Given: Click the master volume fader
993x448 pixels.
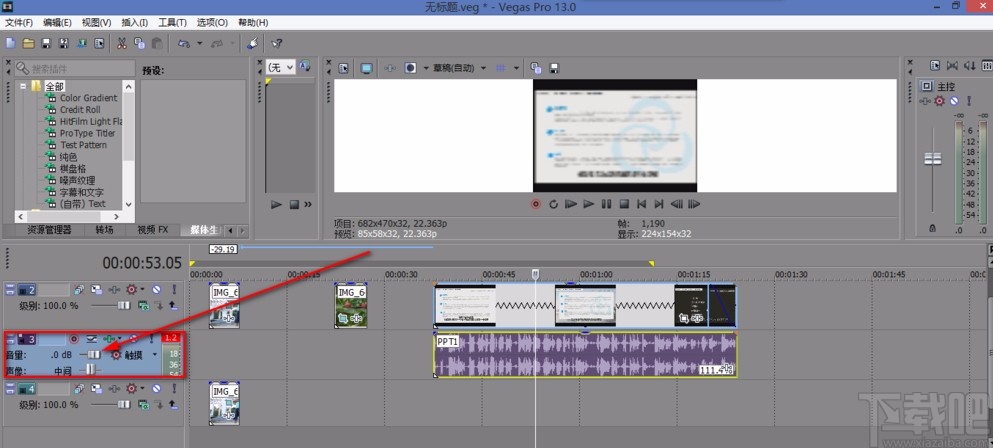Looking at the screenshot, I should (932, 160).
